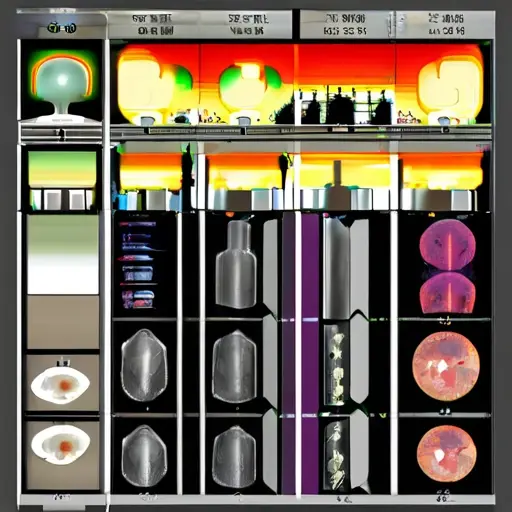Click the gray capsule beneath striped list
The image size is (512, 512).
144,365
